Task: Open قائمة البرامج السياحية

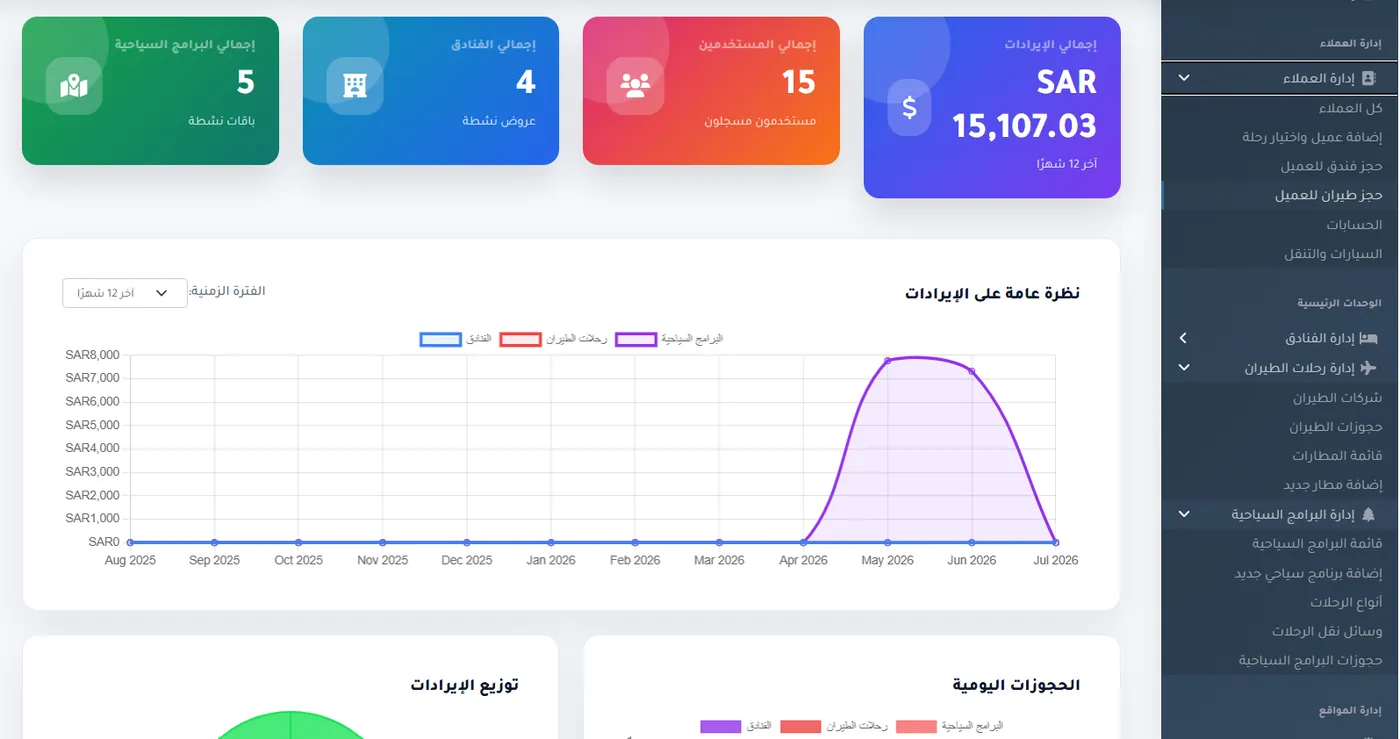Action: point(1317,544)
